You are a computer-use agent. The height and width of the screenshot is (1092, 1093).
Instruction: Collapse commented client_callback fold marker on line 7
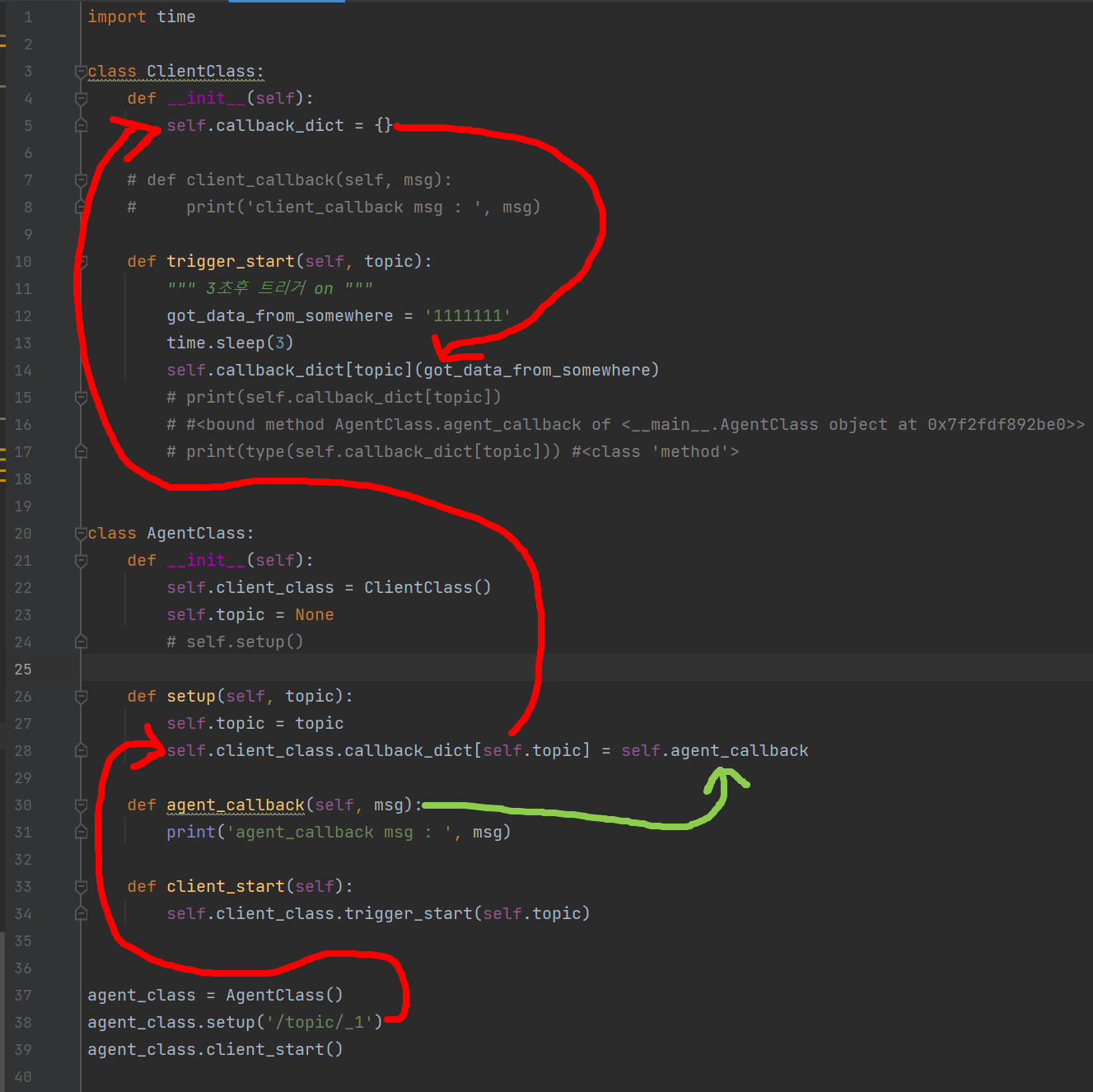pyautogui.click(x=81, y=180)
